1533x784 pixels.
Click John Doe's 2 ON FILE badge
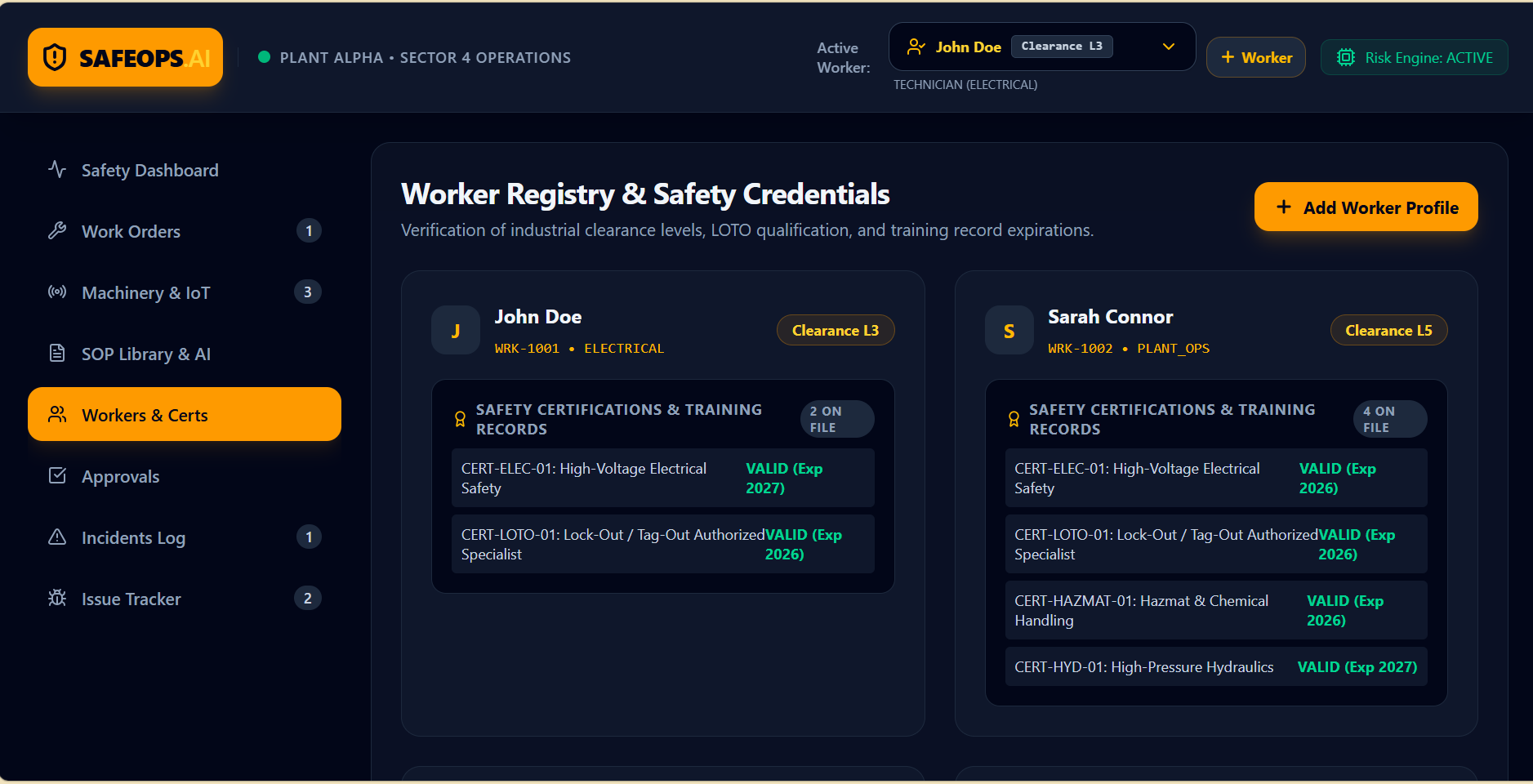click(837, 419)
